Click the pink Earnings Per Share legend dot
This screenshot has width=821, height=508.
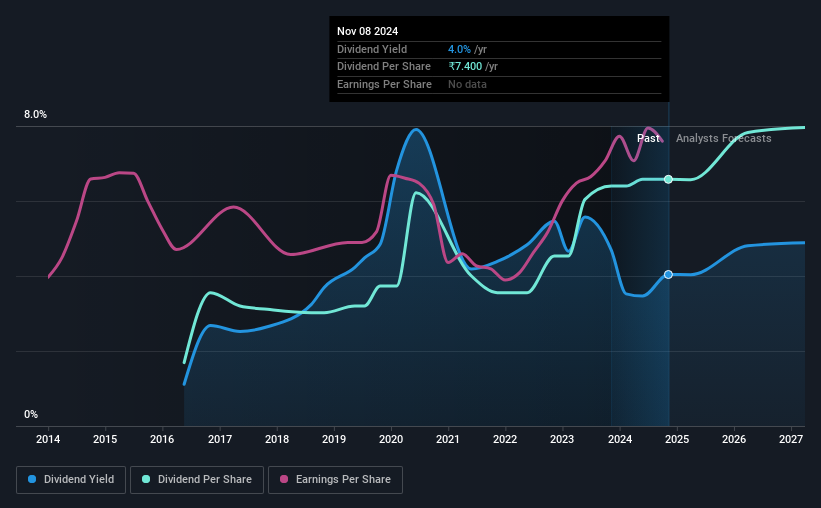click(x=284, y=479)
